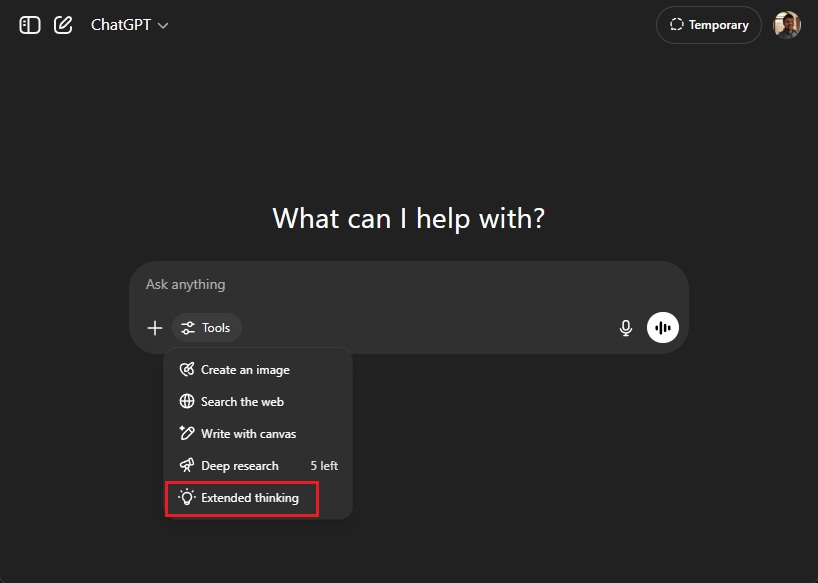Toggle web search on
Viewport: 818px width, 583px height.
click(242, 401)
